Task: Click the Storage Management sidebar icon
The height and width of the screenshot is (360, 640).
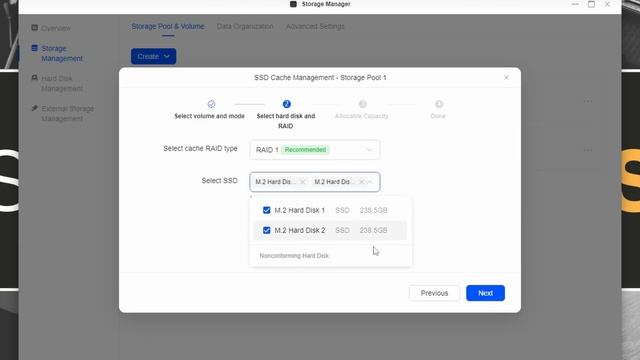Action: (x=35, y=48)
